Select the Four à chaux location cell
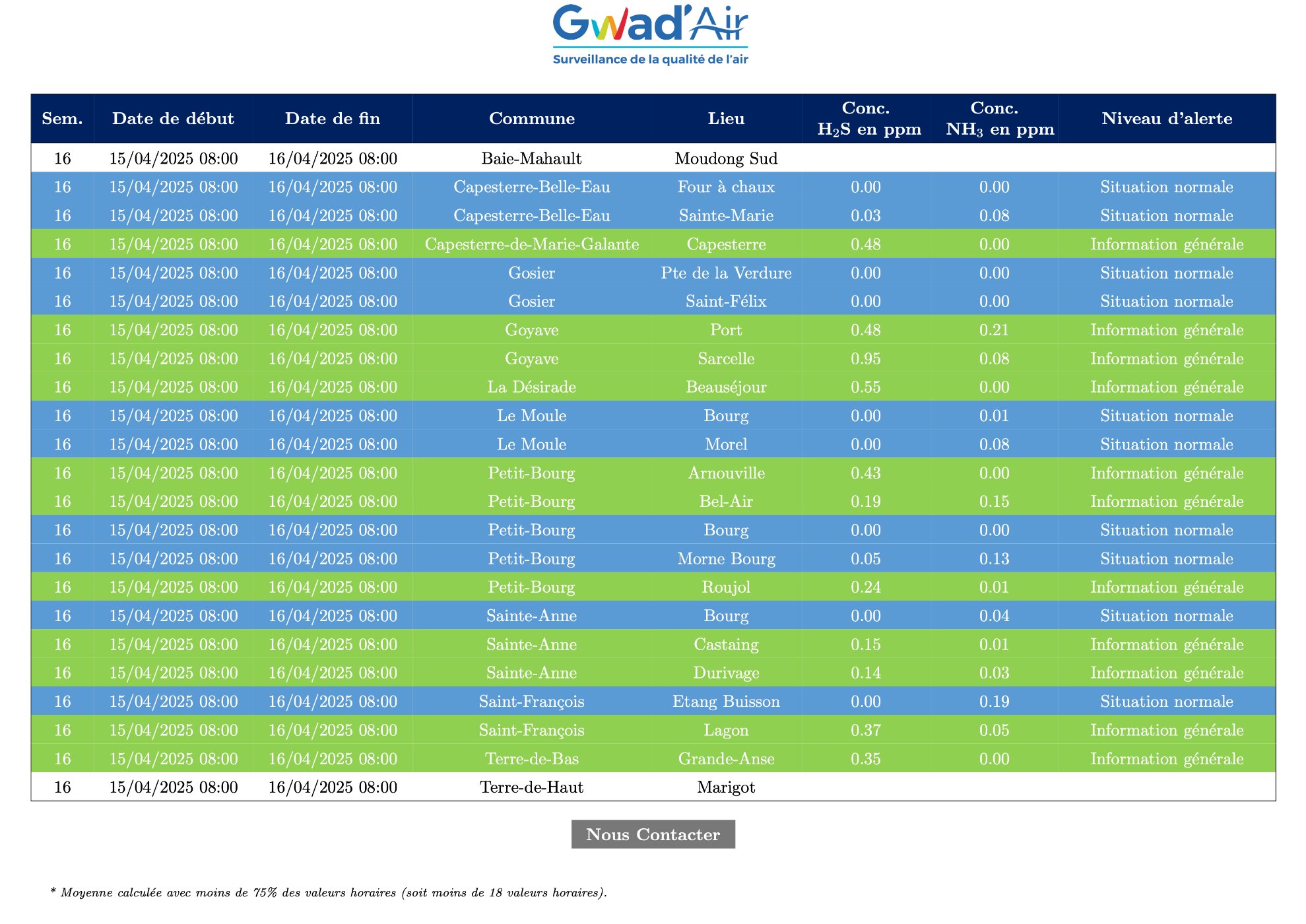This screenshot has width=1306, height=924. click(x=726, y=187)
